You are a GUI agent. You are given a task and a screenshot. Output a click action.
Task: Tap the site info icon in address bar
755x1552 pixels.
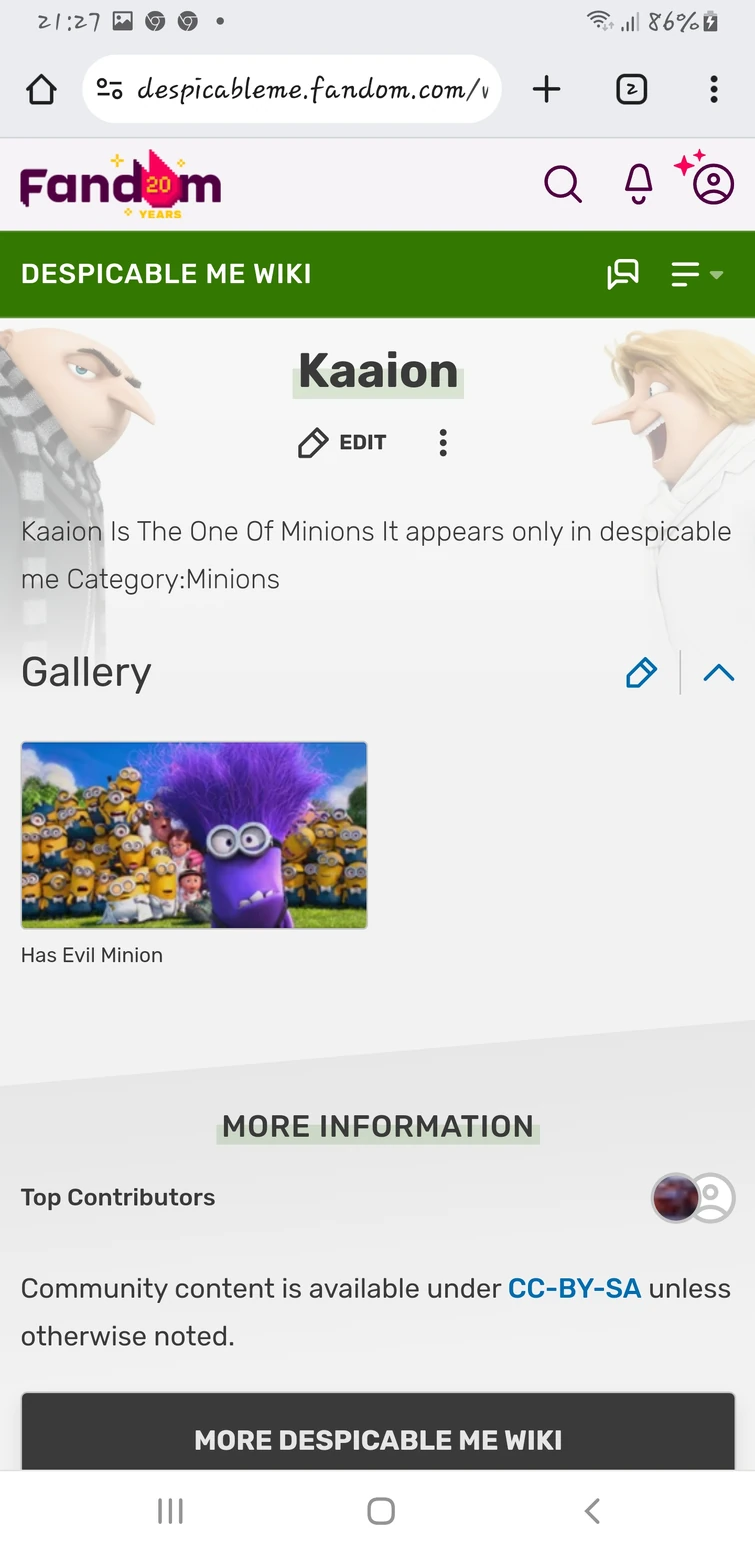(x=109, y=90)
